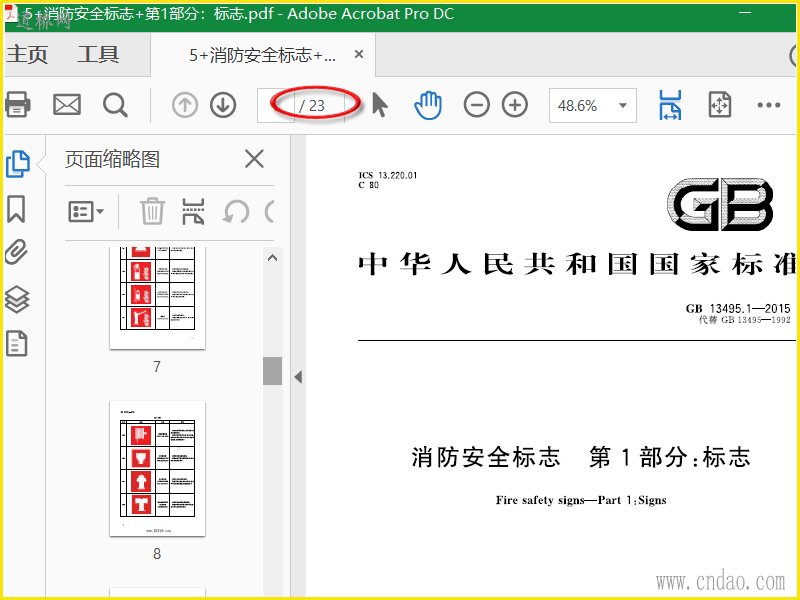800x600 pixels.
Task: Click the 代替 GB 13495—1992 text
Action: pos(744,320)
